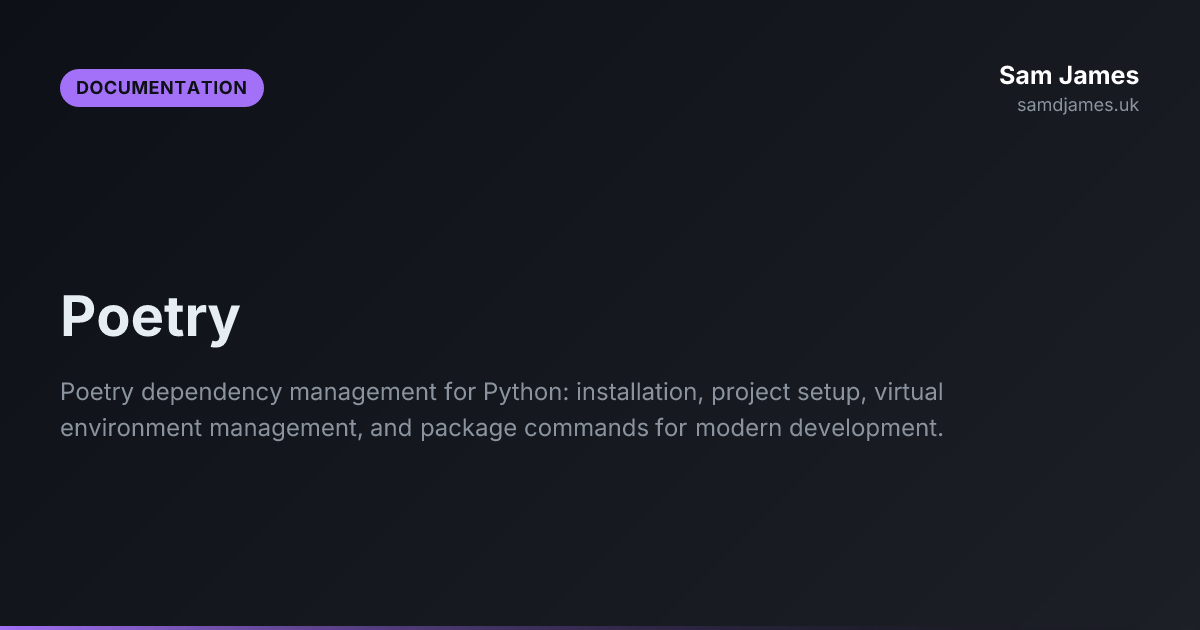Click the Poetry page title
Viewport: 1200px width, 630px height.
tap(150, 318)
